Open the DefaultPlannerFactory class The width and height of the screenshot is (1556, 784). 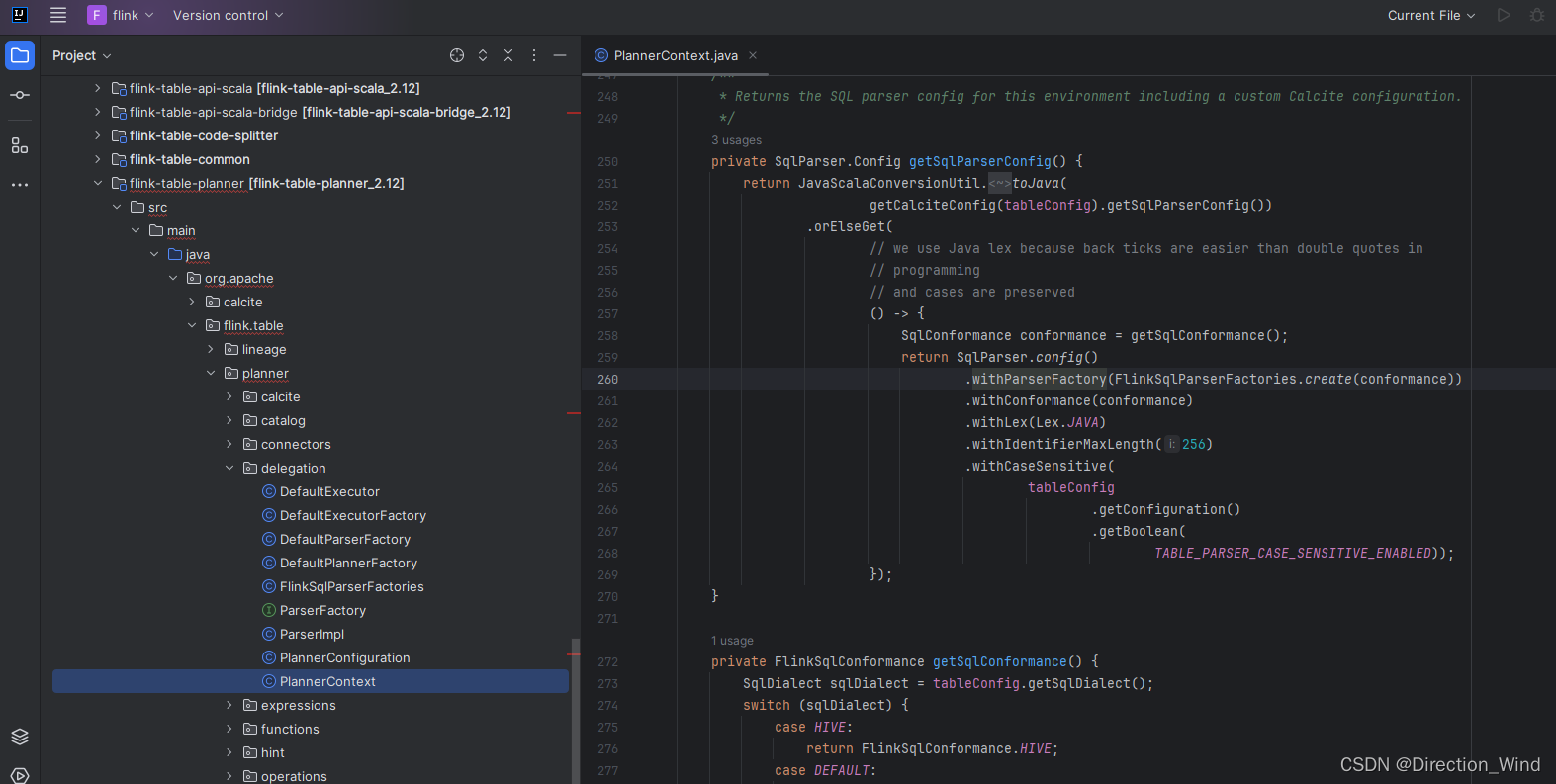[348, 563]
